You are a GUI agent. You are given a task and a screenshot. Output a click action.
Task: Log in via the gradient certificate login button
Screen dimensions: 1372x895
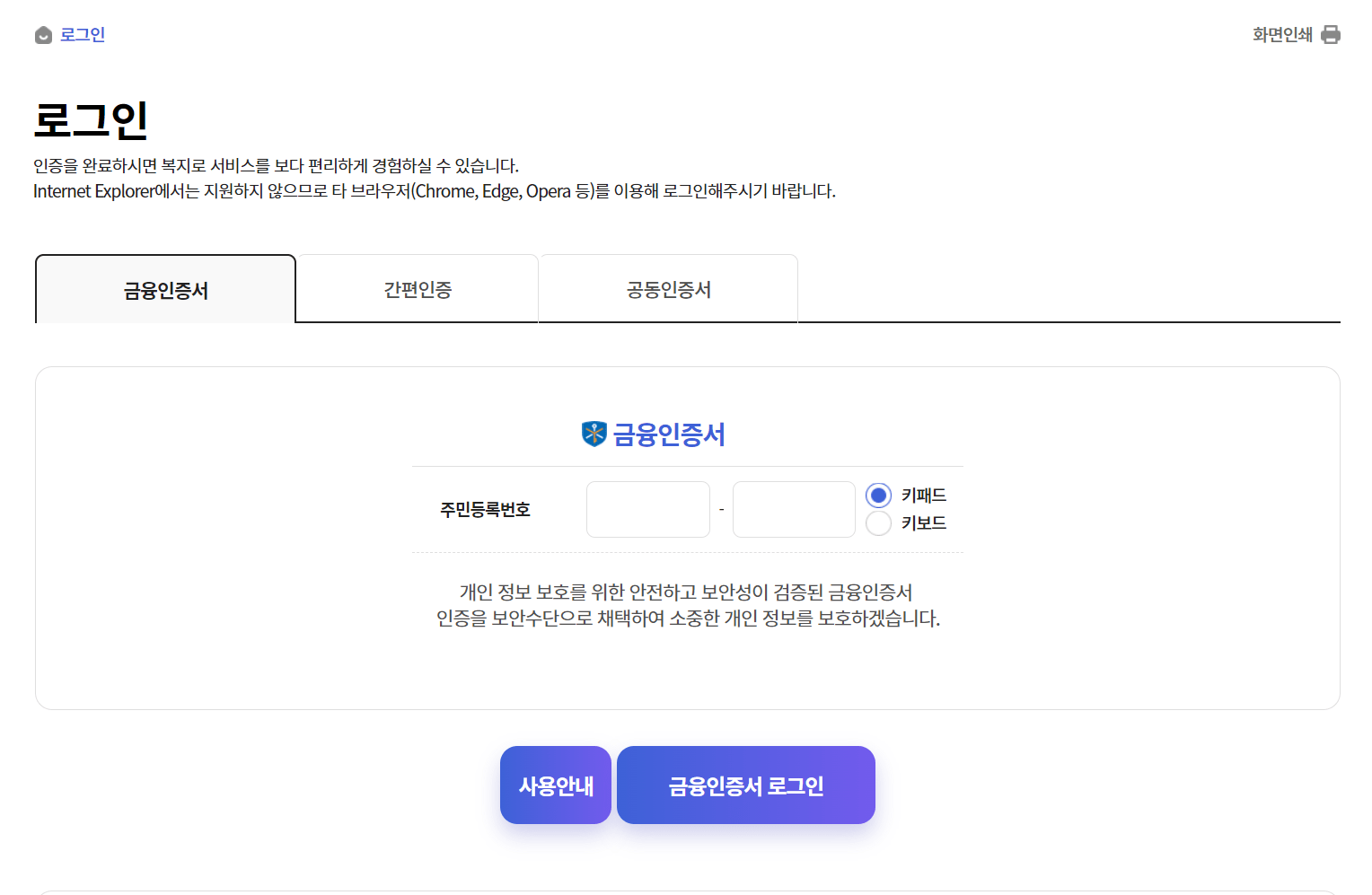pos(745,784)
